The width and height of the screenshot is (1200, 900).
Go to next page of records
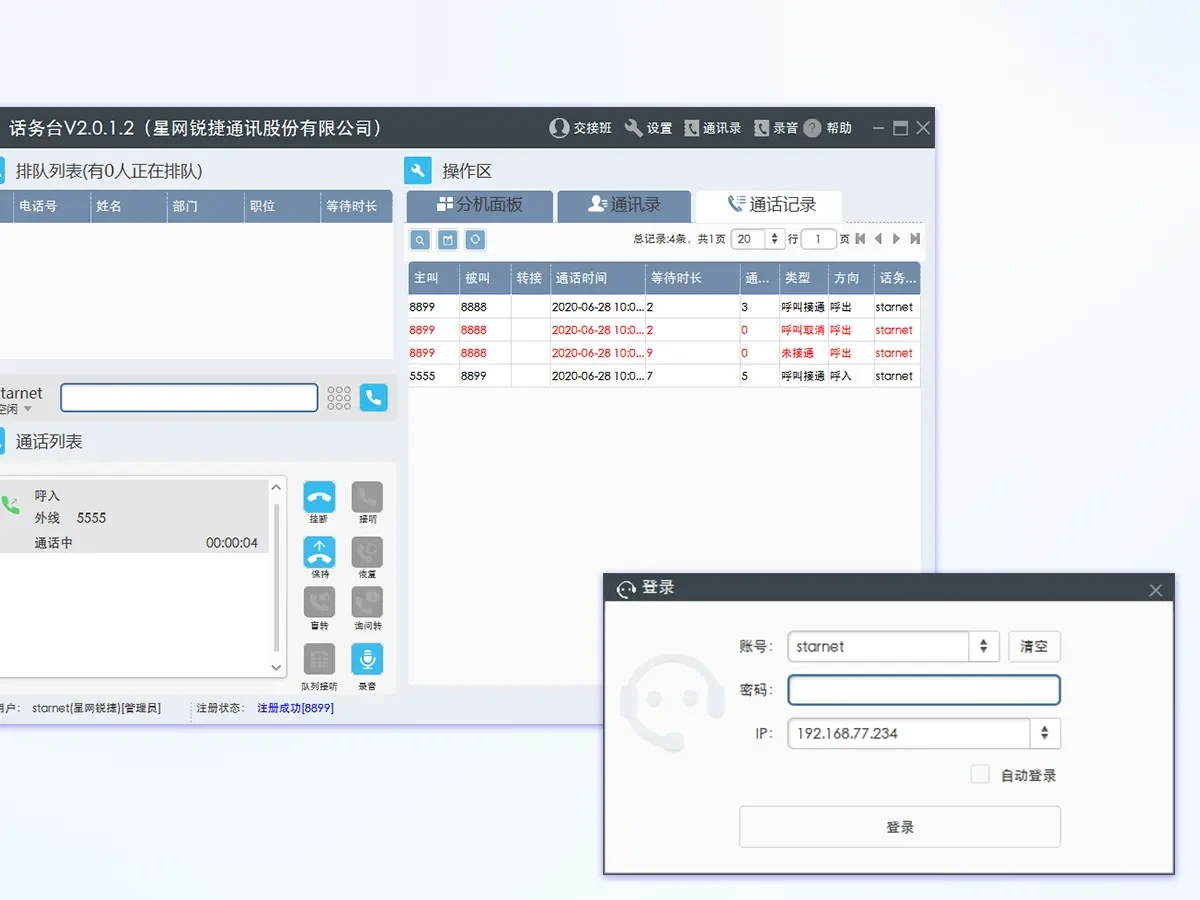click(x=897, y=239)
